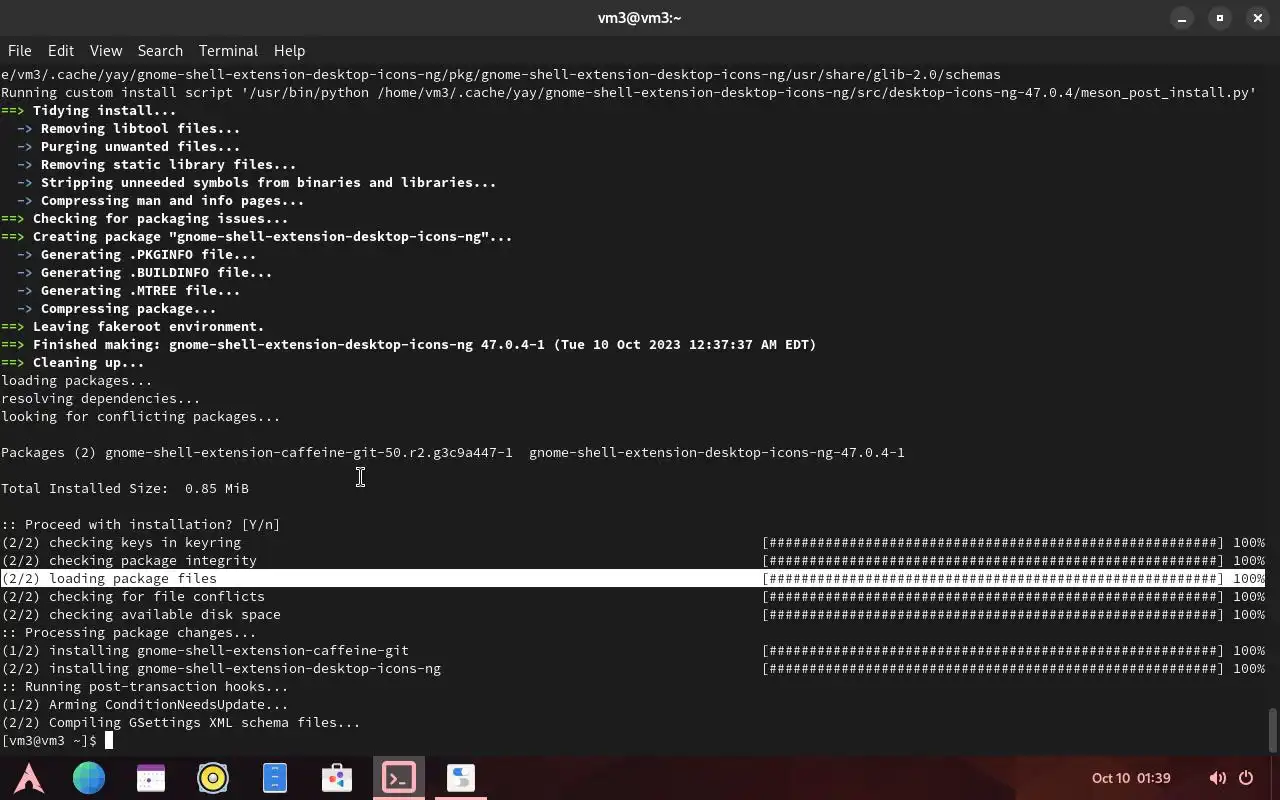The width and height of the screenshot is (1280, 800).
Task: Click 'Running post-transaction hooks...' line
Action: pos(145,686)
